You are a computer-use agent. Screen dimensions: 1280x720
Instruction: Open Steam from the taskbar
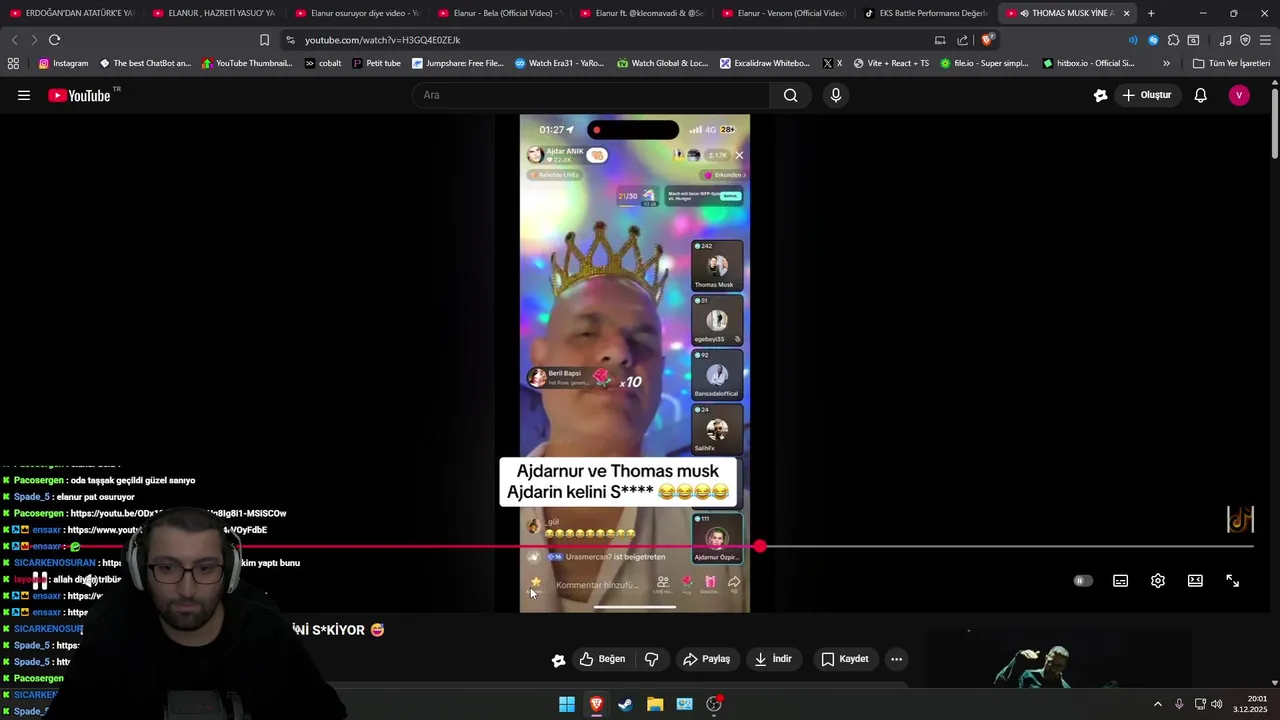[625, 704]
